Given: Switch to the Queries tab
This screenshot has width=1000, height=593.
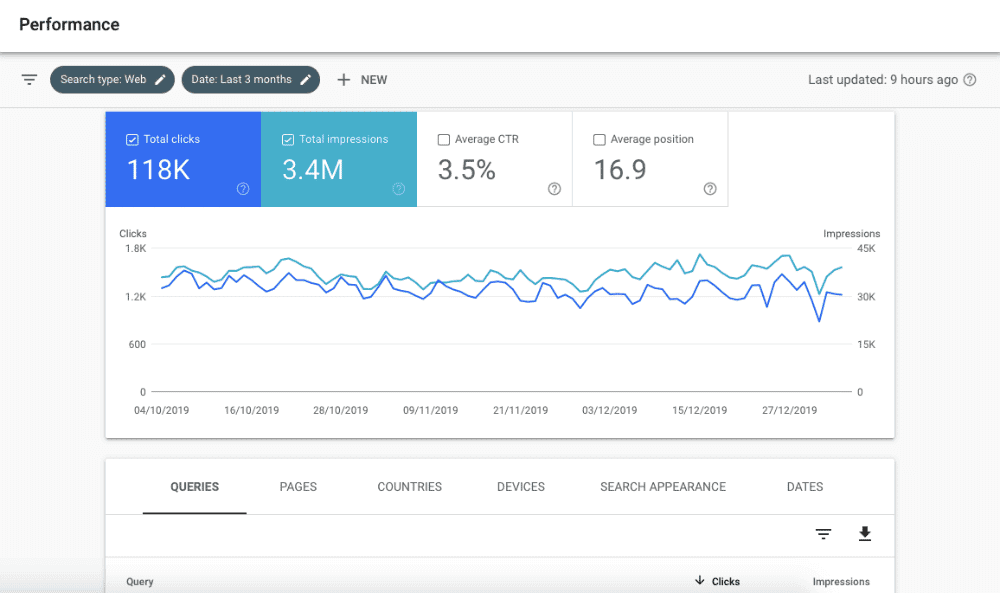Looking at the screenshot, I should pos(195,487).
